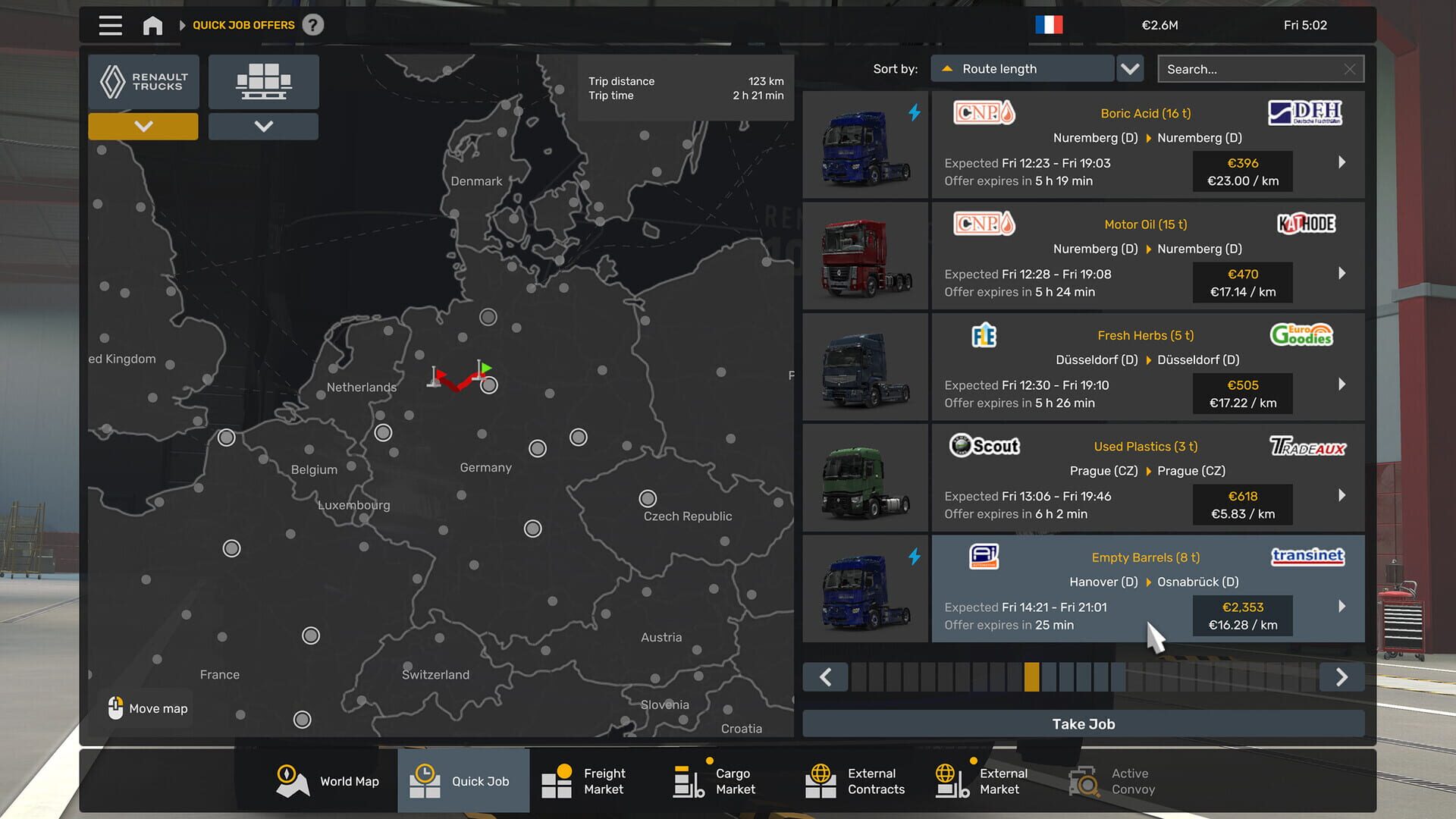
Task: Open details for the Empty Barrels offer
Action: (x=1342, y=607)
